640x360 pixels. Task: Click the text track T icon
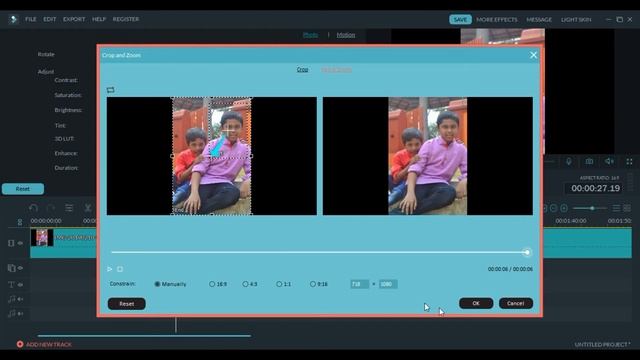(x=11, y=284)
